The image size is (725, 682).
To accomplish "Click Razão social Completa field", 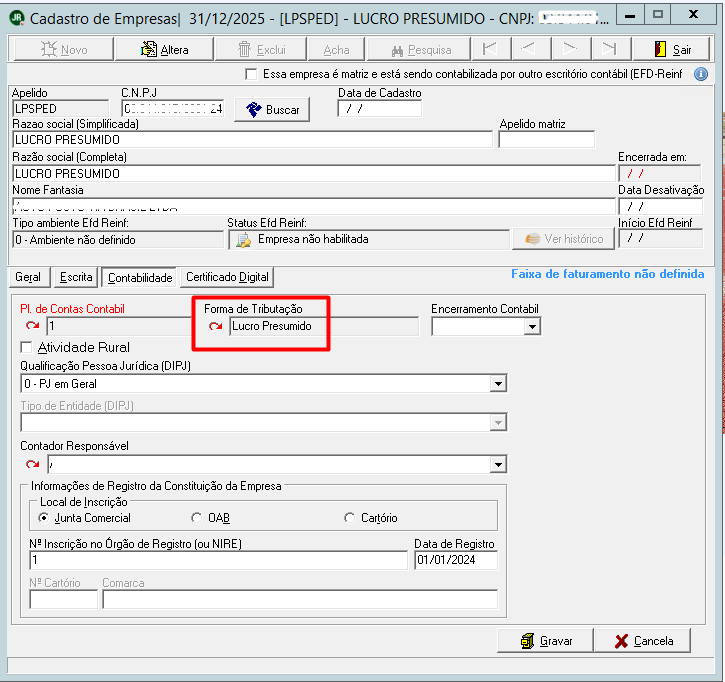I will (x=313, y=173).
